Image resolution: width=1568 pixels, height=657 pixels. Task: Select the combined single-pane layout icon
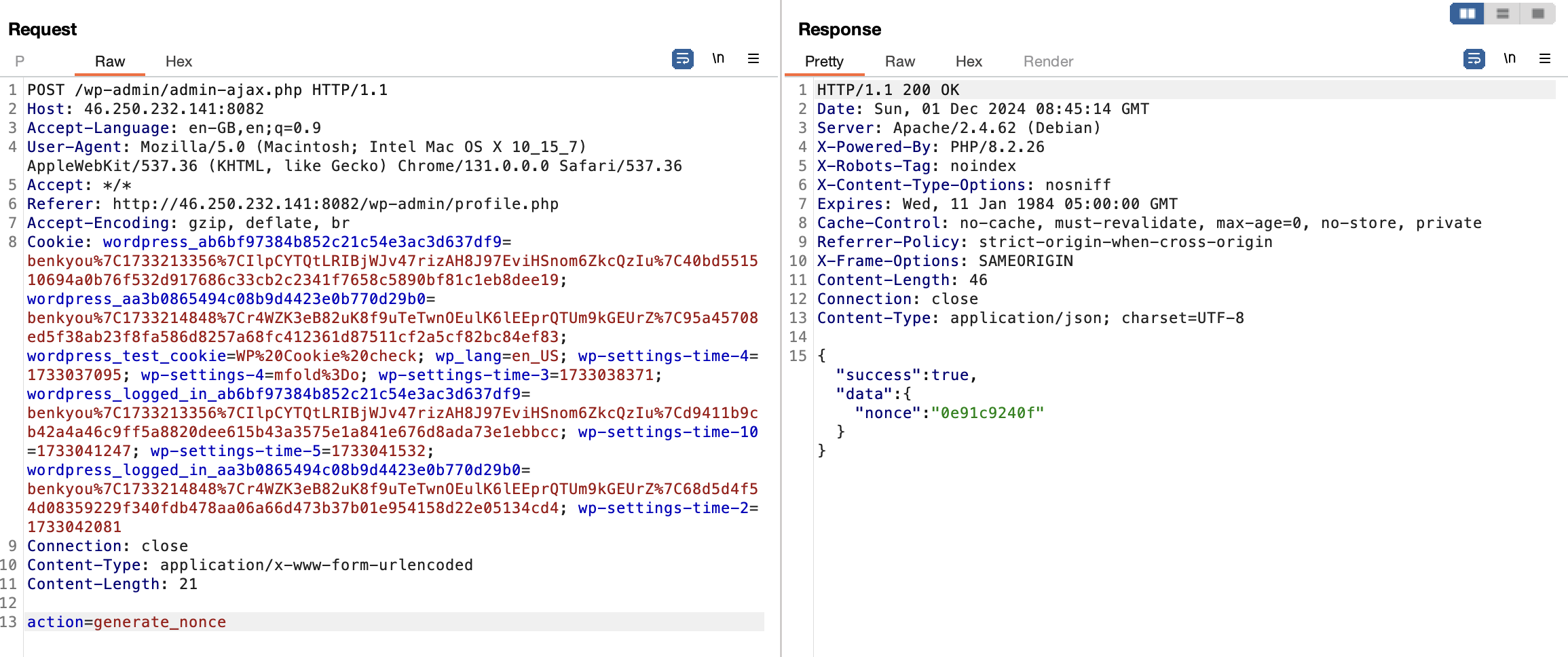(x=1538, y=14)
